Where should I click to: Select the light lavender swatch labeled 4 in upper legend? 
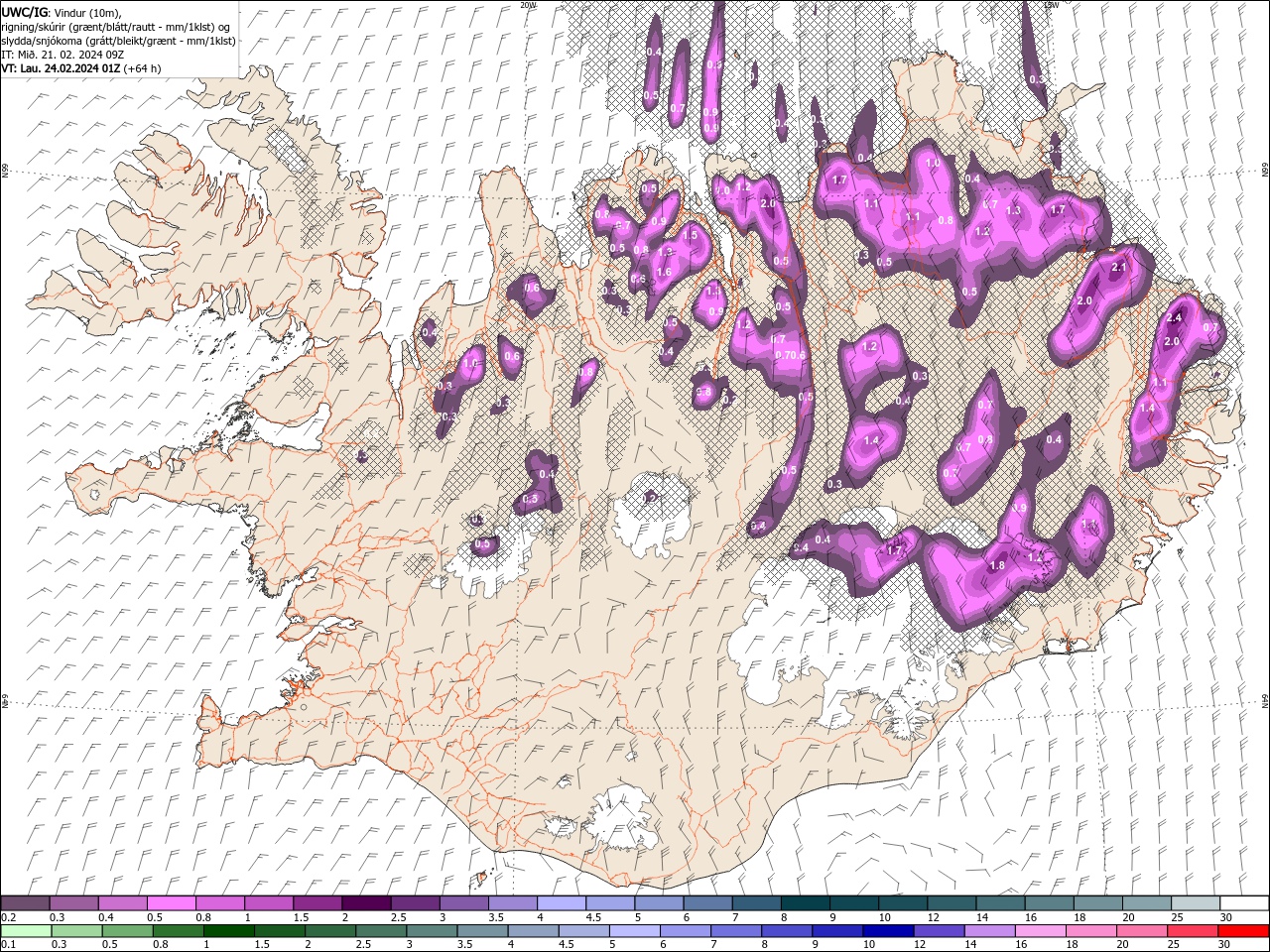click(x=562, y=903)
